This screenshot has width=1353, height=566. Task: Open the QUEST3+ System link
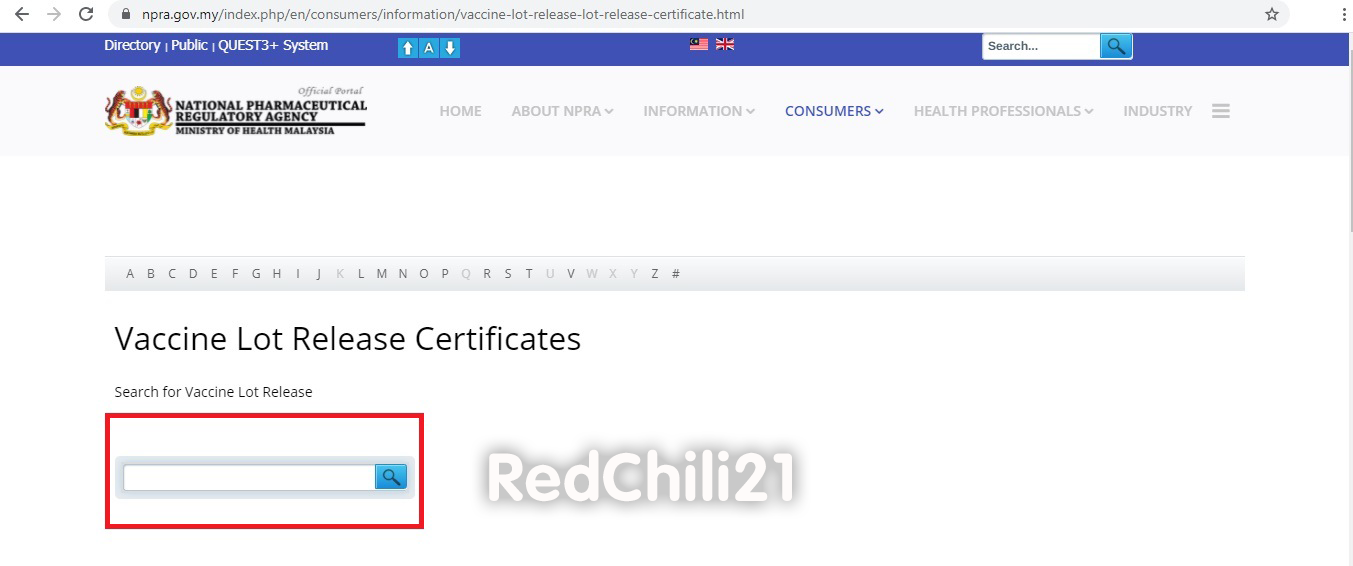(x=273, y=45)
